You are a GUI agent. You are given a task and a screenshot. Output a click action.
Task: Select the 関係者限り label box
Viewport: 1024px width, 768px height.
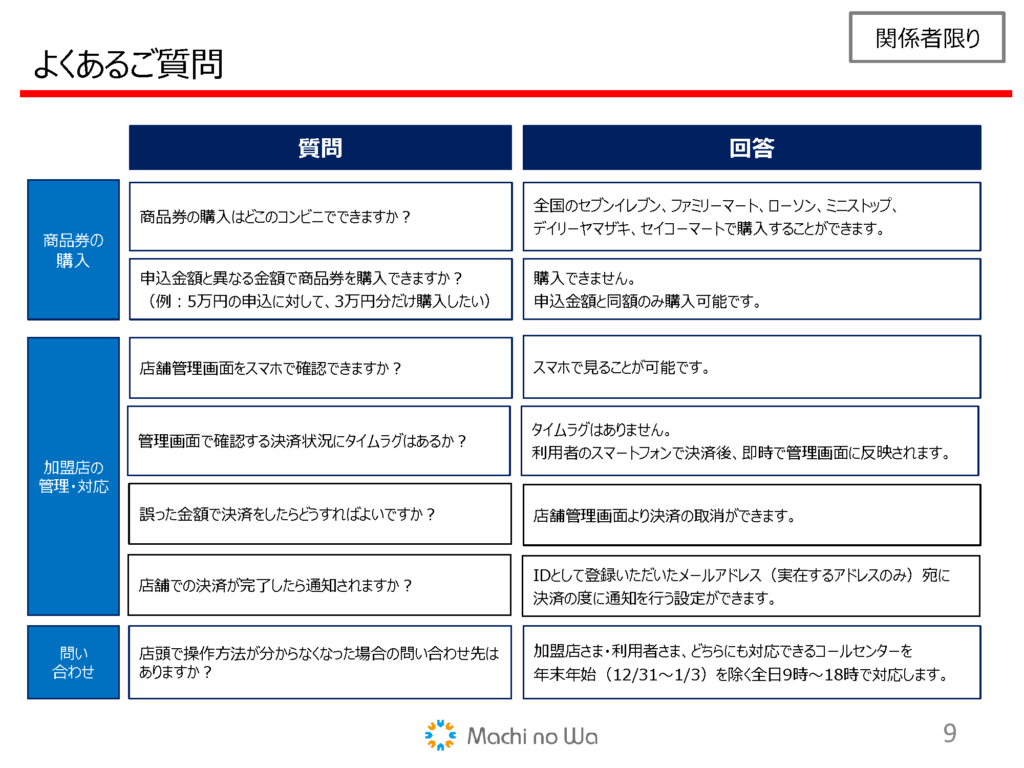(927, 39)
